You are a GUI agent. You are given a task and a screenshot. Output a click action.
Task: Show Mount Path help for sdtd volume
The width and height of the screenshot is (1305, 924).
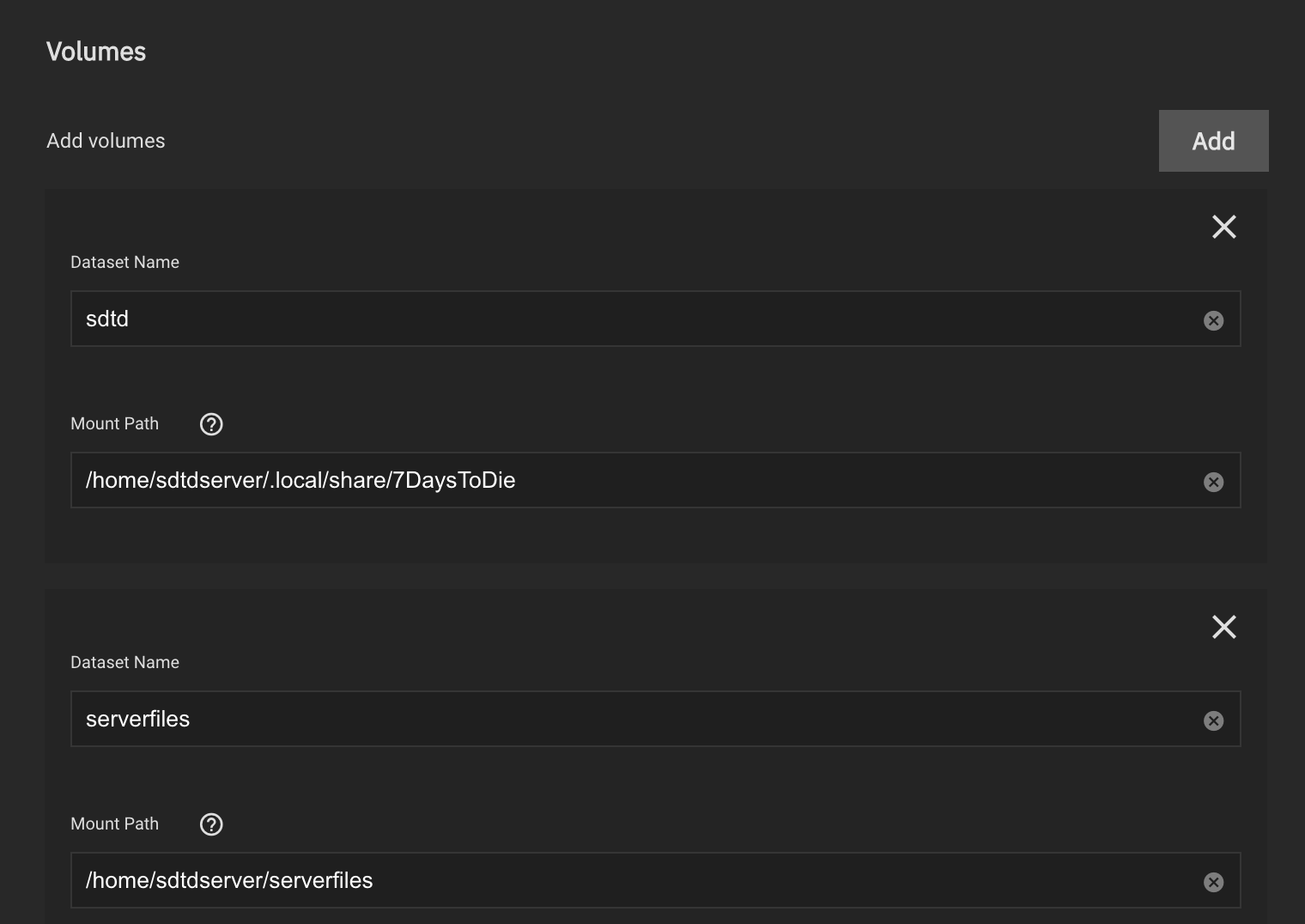coord(211,424)
